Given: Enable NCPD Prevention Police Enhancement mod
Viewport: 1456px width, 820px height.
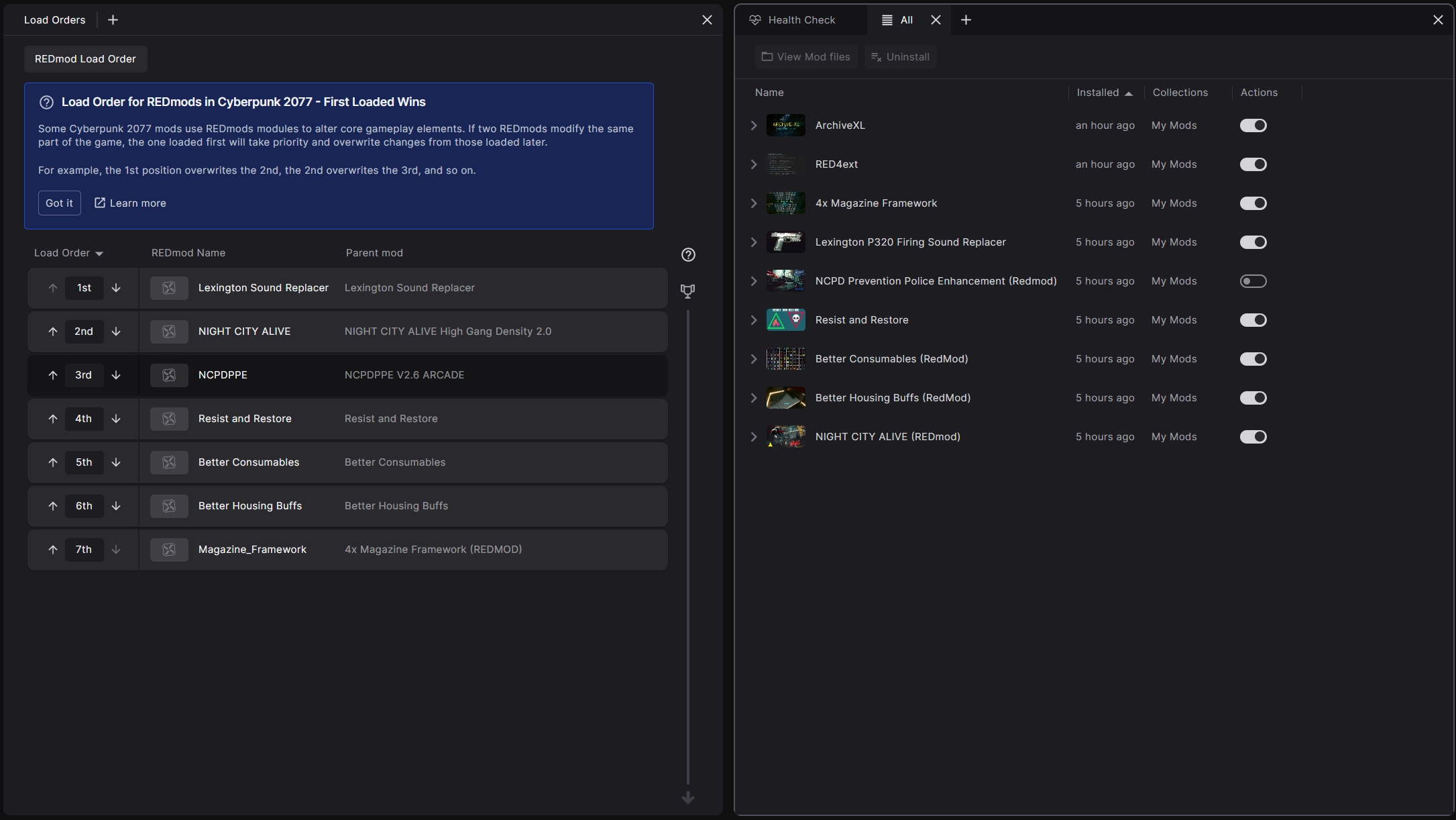Looking at the screenshot, I should point(1253,281).
